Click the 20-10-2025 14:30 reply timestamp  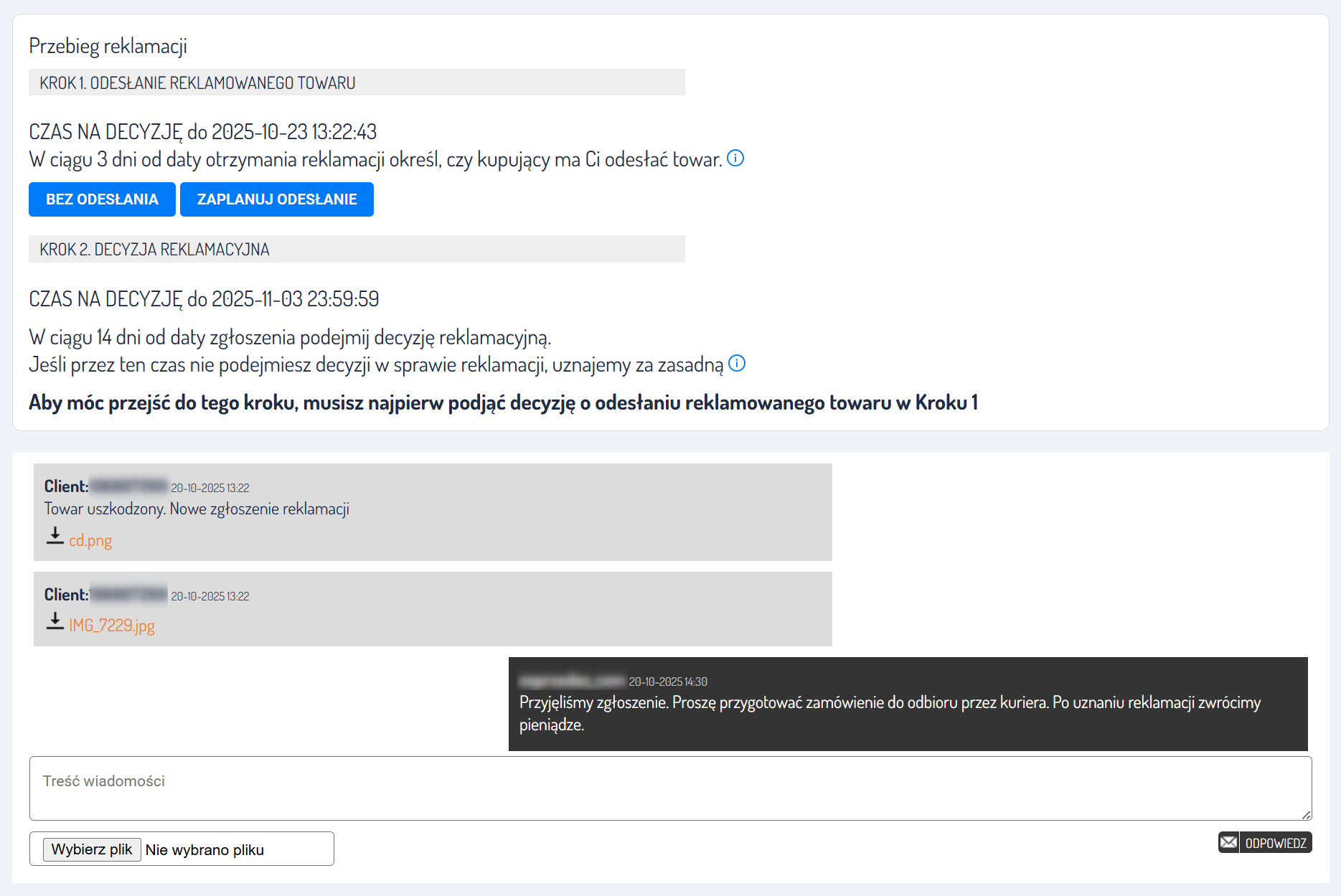pyautogui.click(x=668, y=682)
